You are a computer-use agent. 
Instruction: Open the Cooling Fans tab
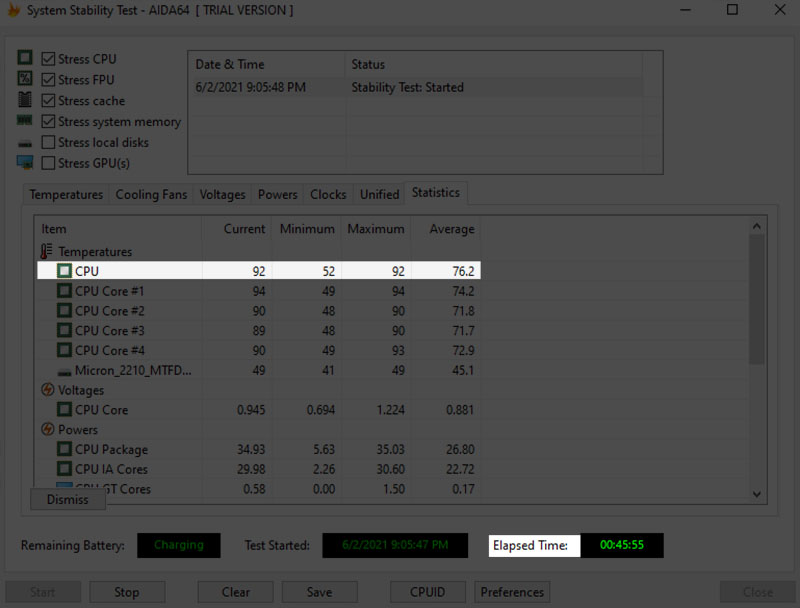click(x=151, y=194)
